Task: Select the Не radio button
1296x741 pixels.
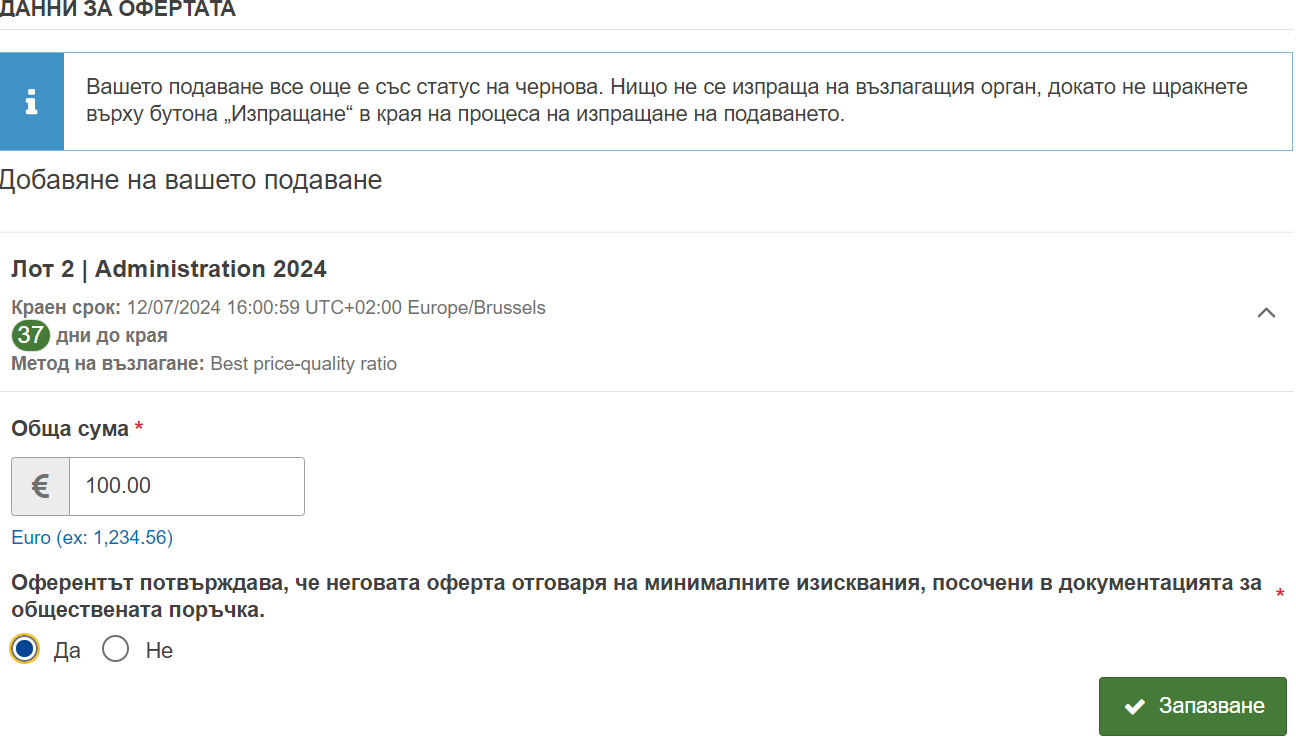Action: (x=116, y=650)
